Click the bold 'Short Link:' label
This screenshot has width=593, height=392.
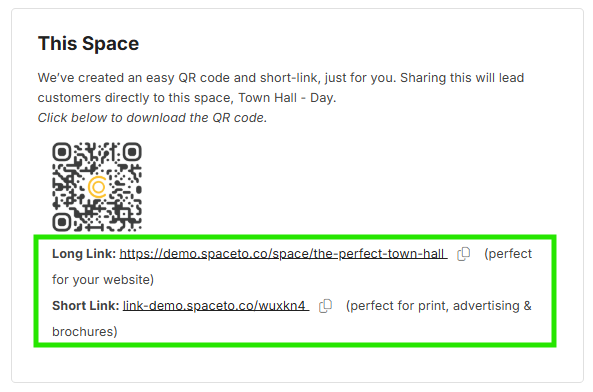pos(85,305)
